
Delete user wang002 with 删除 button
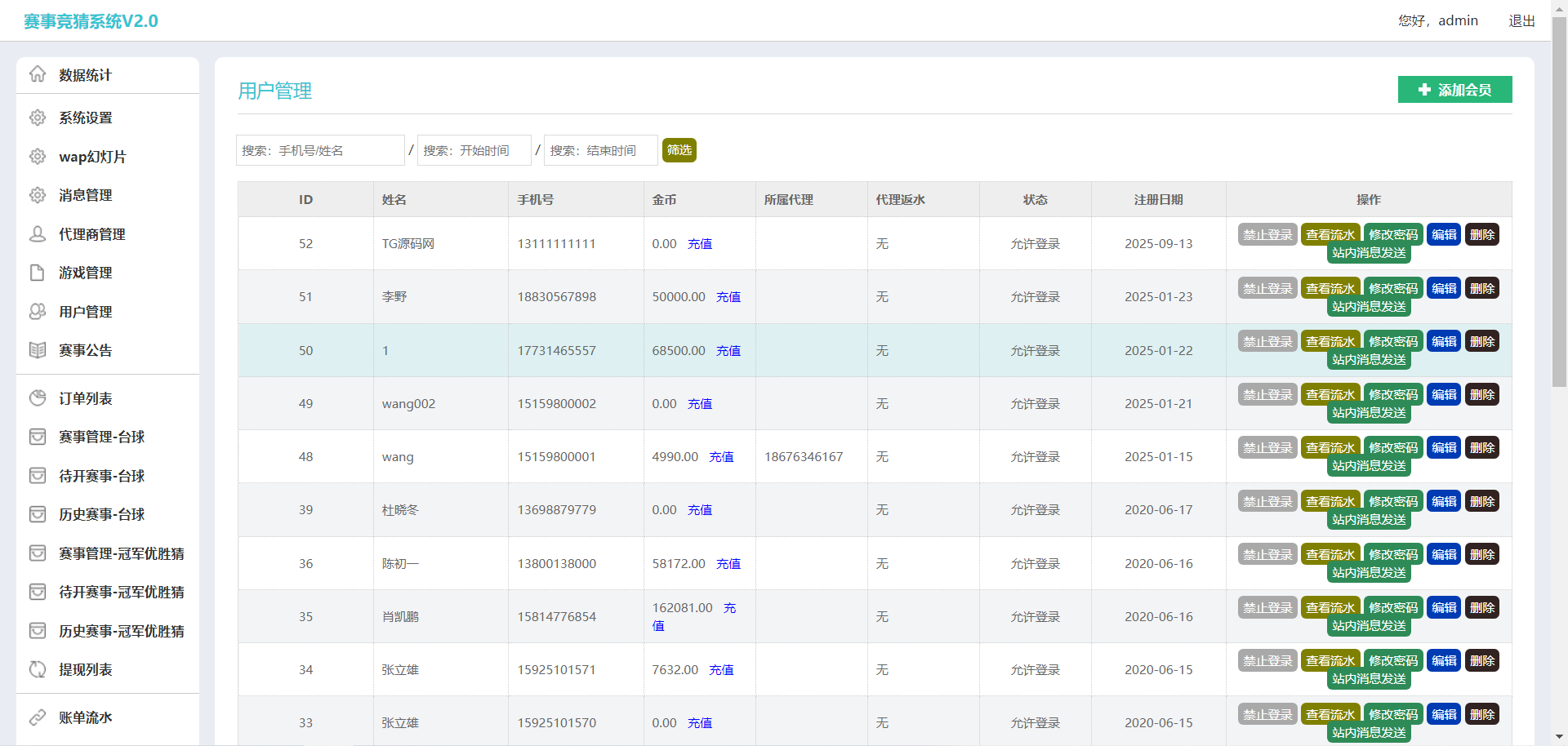1481,395
